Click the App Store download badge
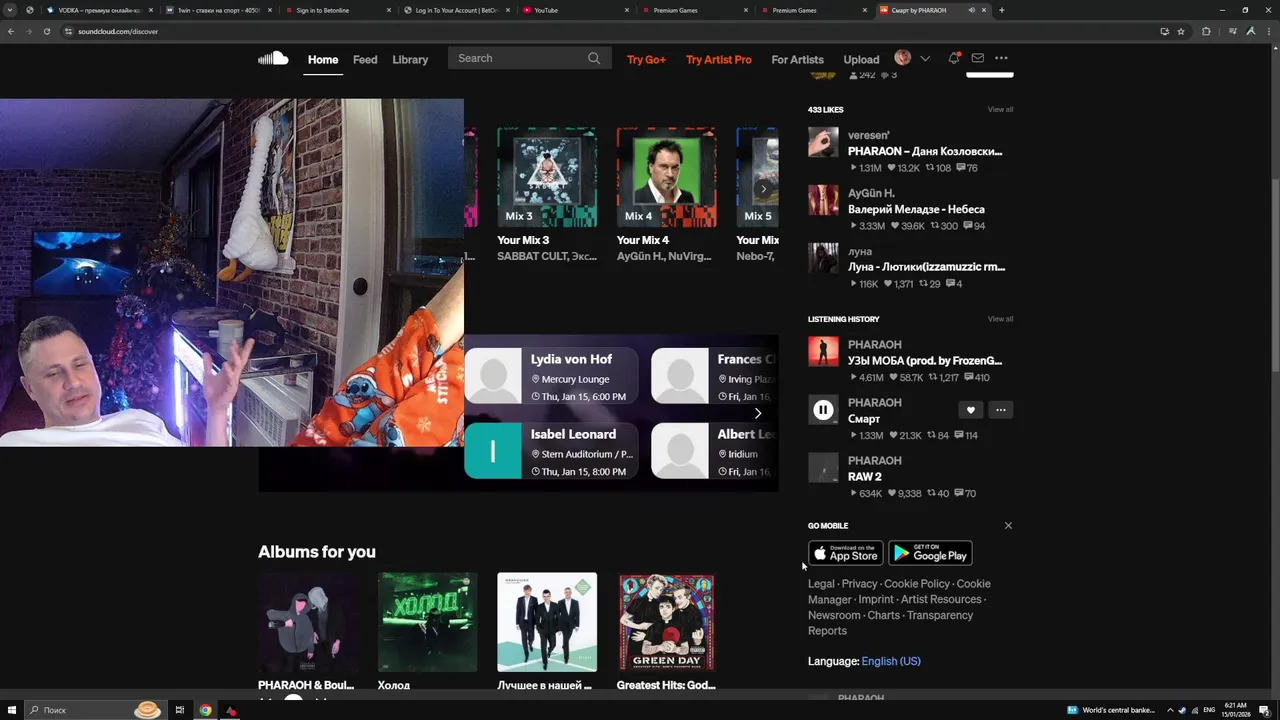The height and width of the screenshot is (720, 1280). [845, 553]
